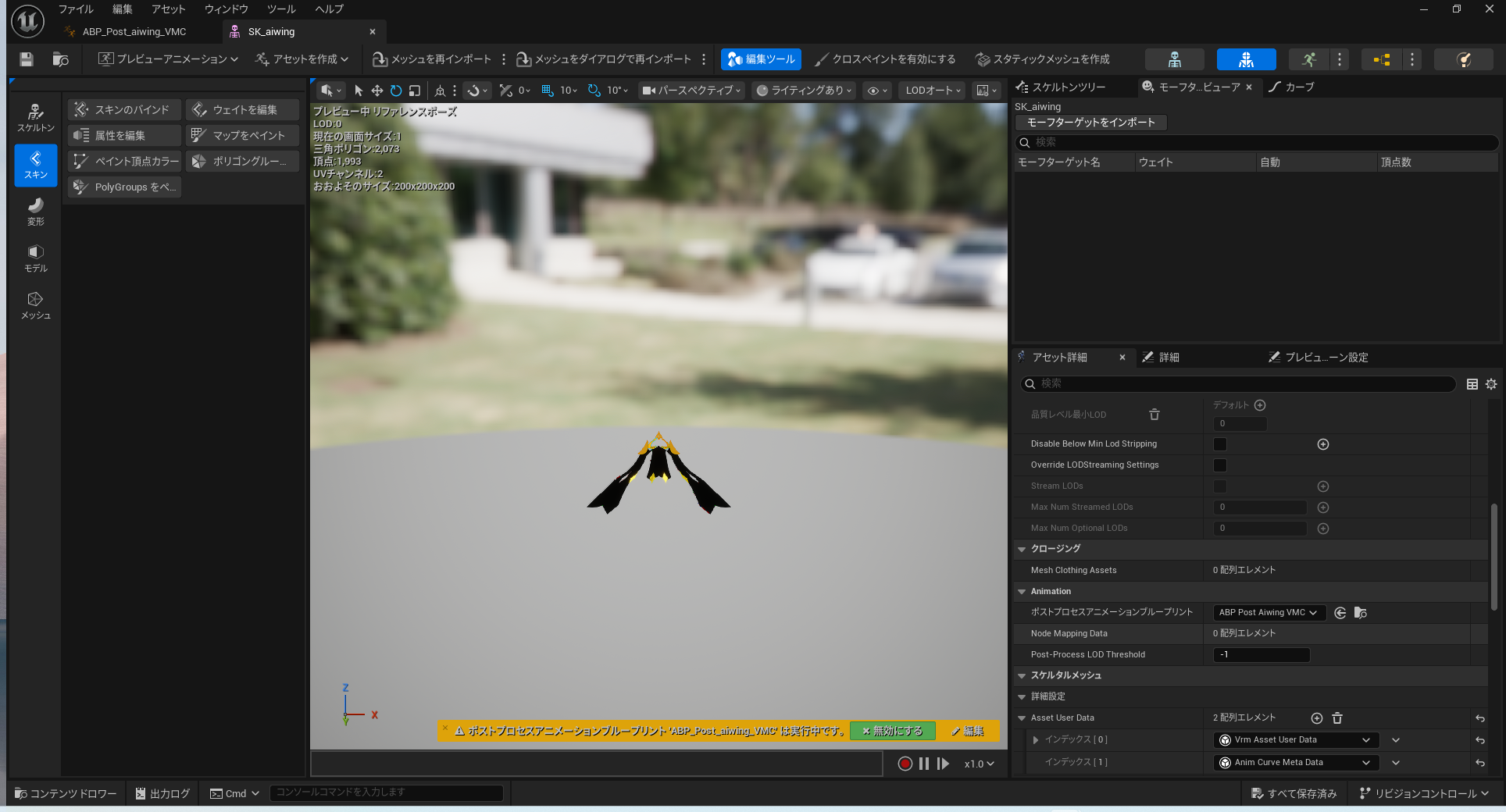Click the Post-Process LOD Threshold field
Viewport: 1506px width, 812px height.
pos(1261,655)
